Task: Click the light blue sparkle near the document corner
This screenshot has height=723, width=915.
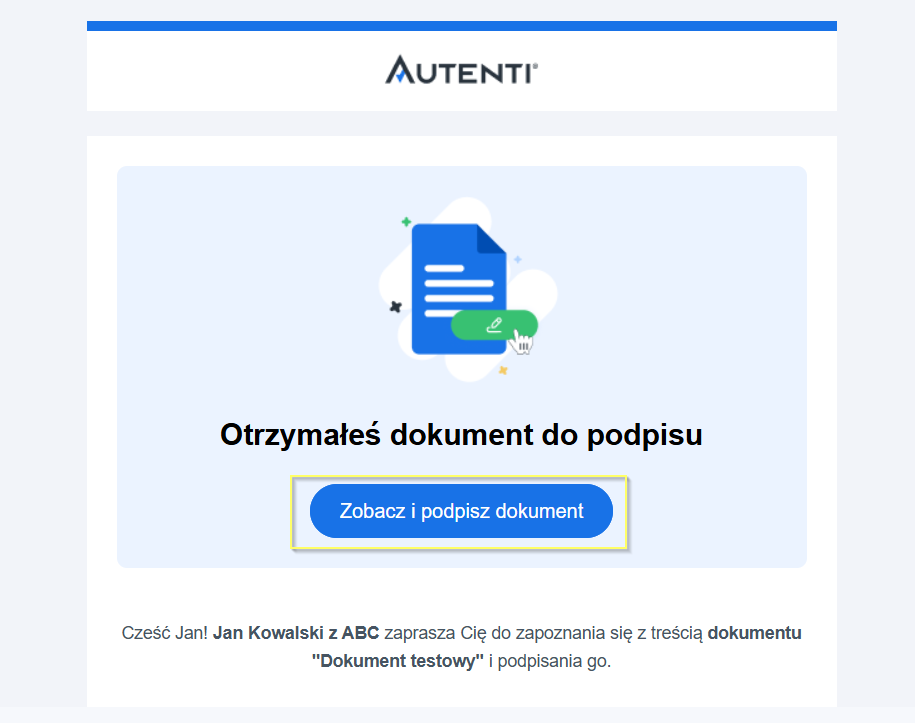Action: point(518,259)
